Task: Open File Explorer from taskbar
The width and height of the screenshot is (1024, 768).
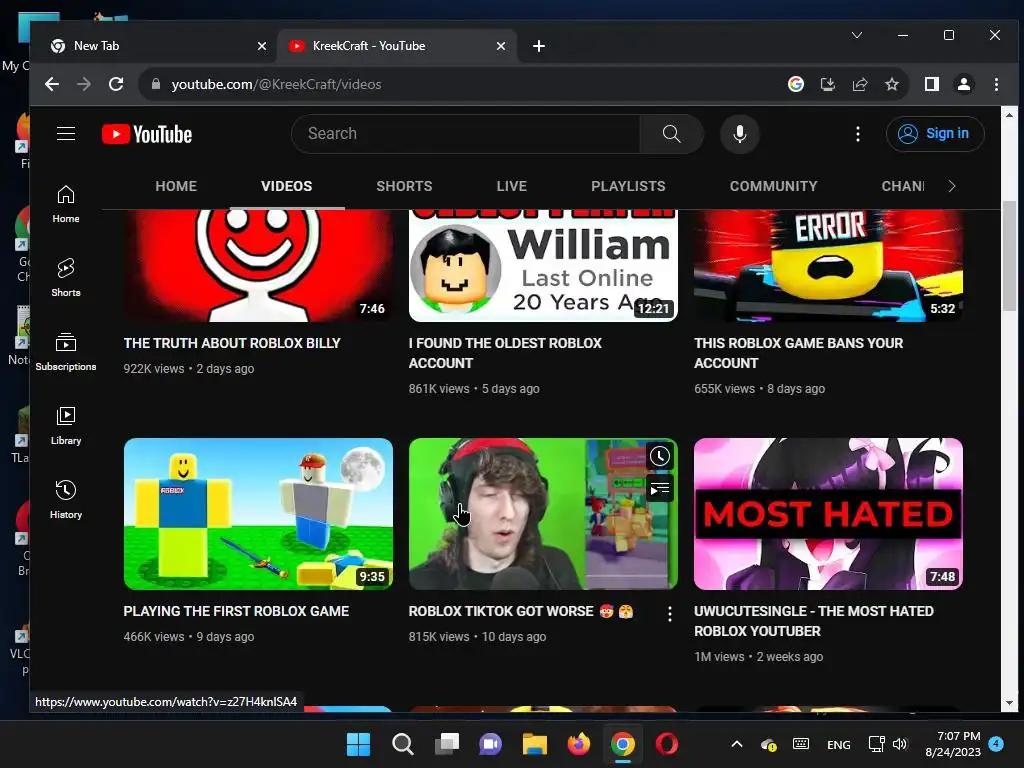Action: (534, 744)
